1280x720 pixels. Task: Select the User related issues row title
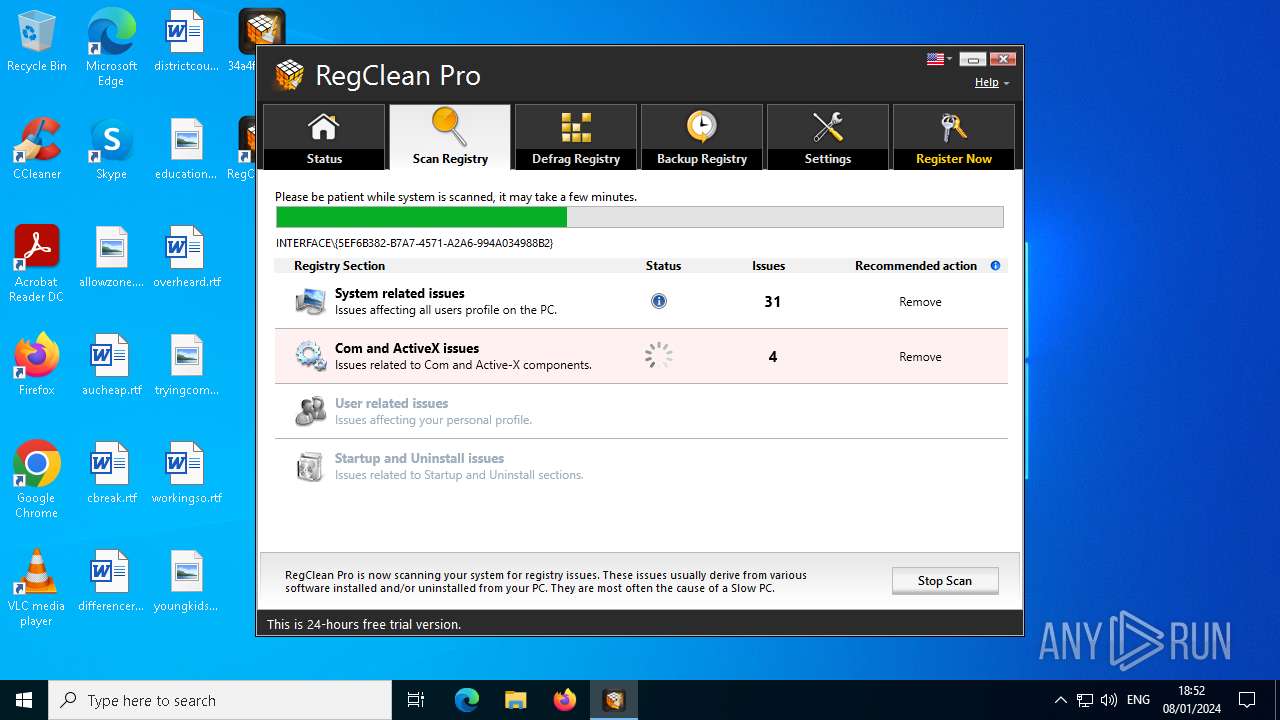(391, 404)
